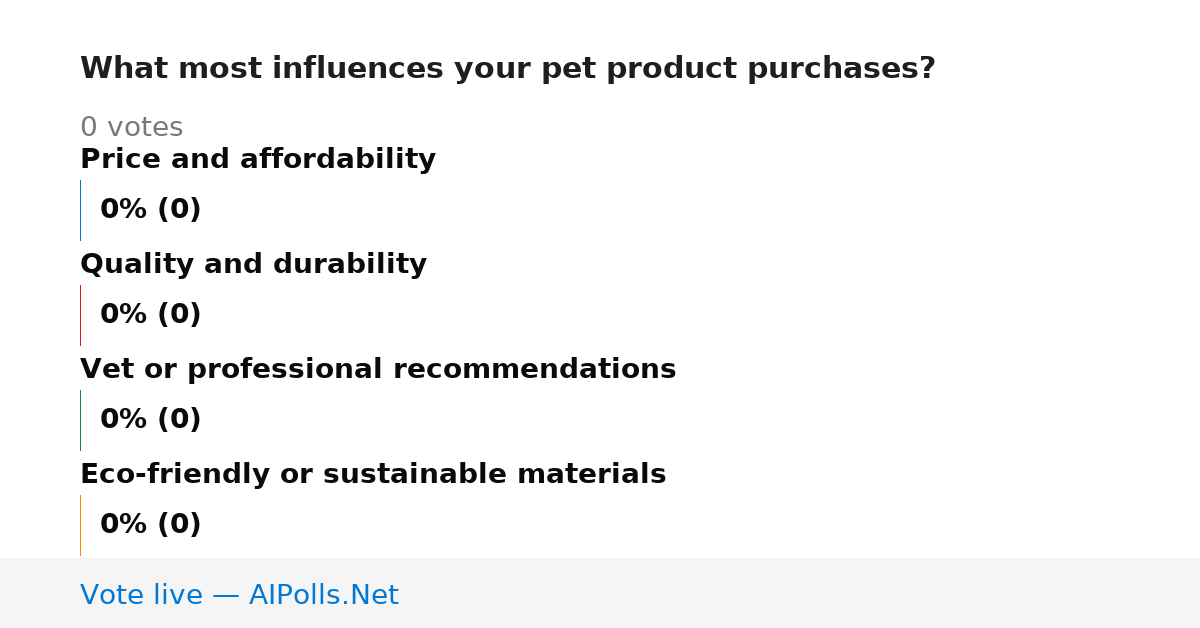The height and width of the screenshot is (628, 1200).
Task: Click the word 'materials' in fourth option
Action: (x=595, y=475)
